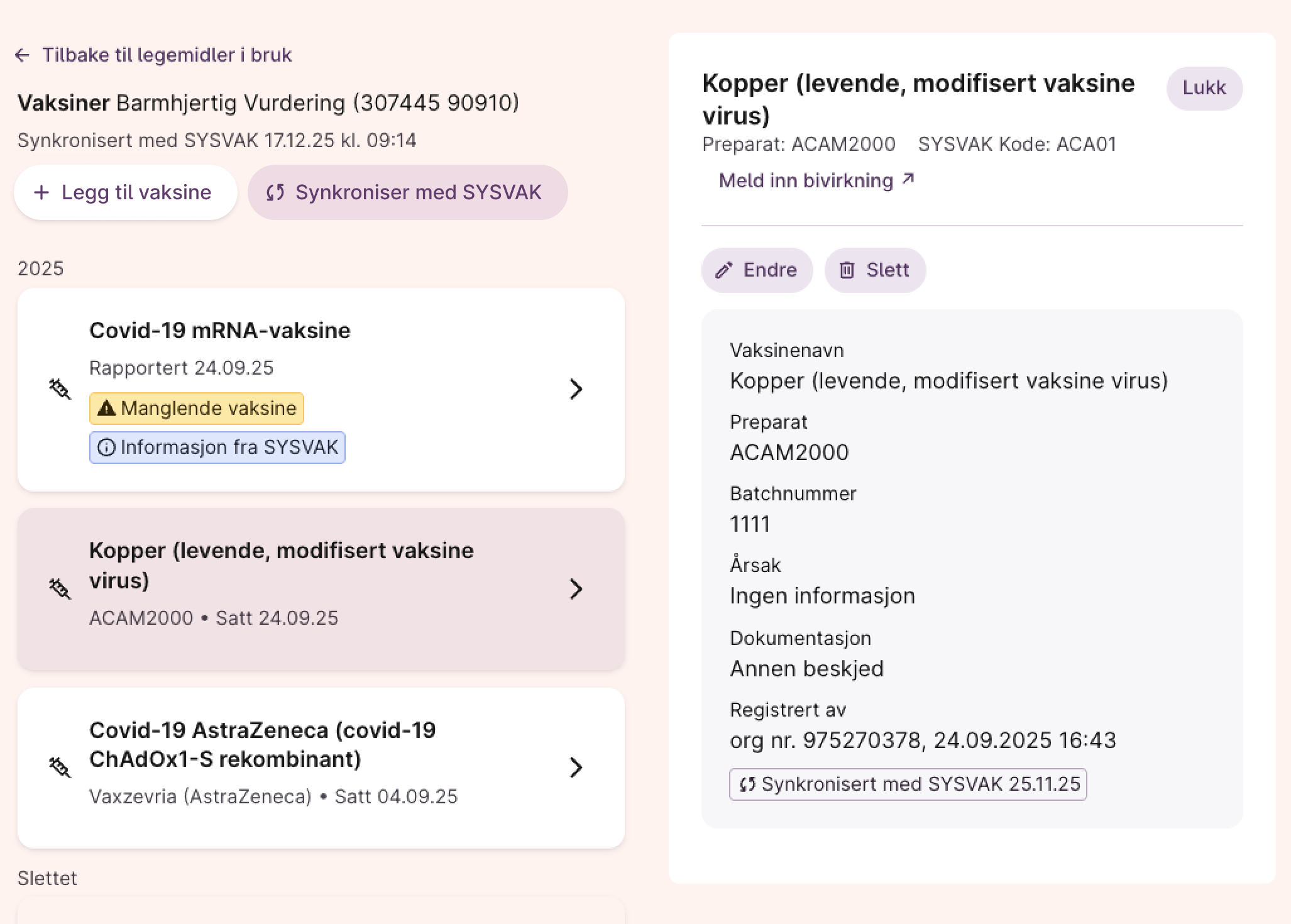Screen dimensions: 1291x924
Task: Click the warning triangle on Manglende vaksine
Action: pyautogui.click(x=106, y=409)
